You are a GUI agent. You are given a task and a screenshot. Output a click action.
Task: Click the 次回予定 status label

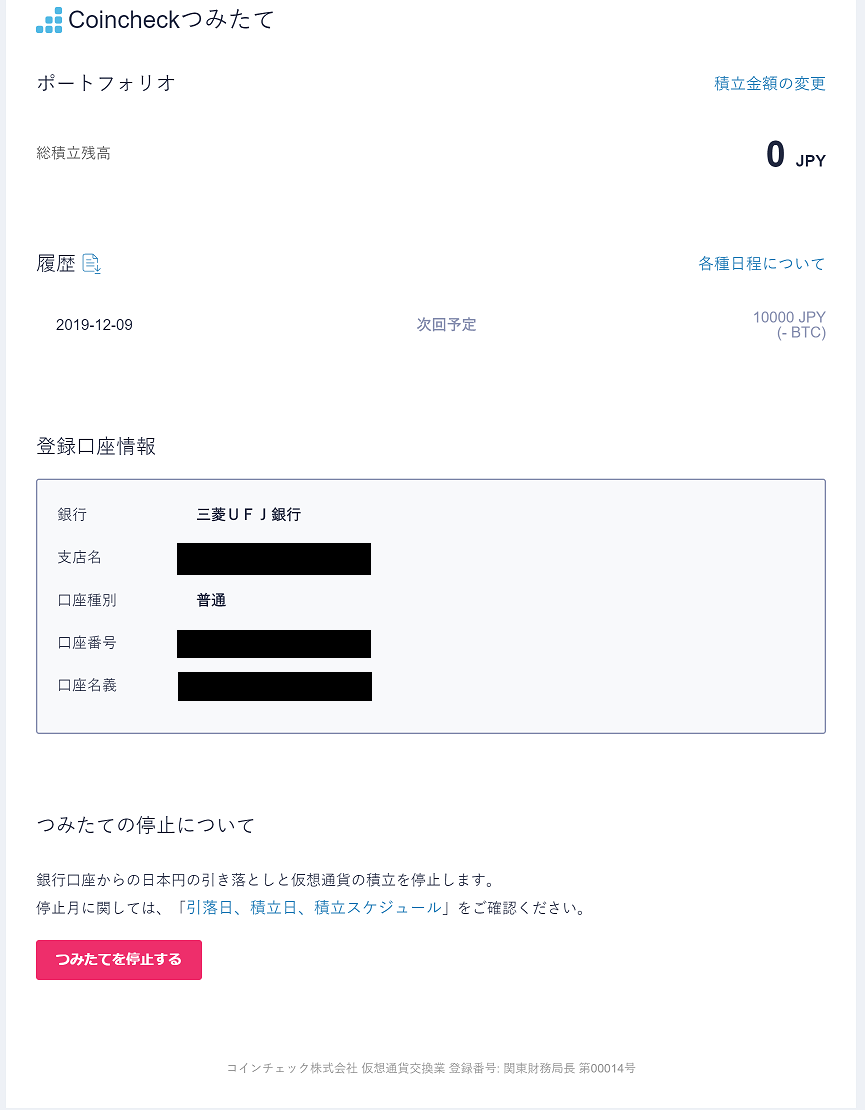pyautogui.click(x=446, y=325)
